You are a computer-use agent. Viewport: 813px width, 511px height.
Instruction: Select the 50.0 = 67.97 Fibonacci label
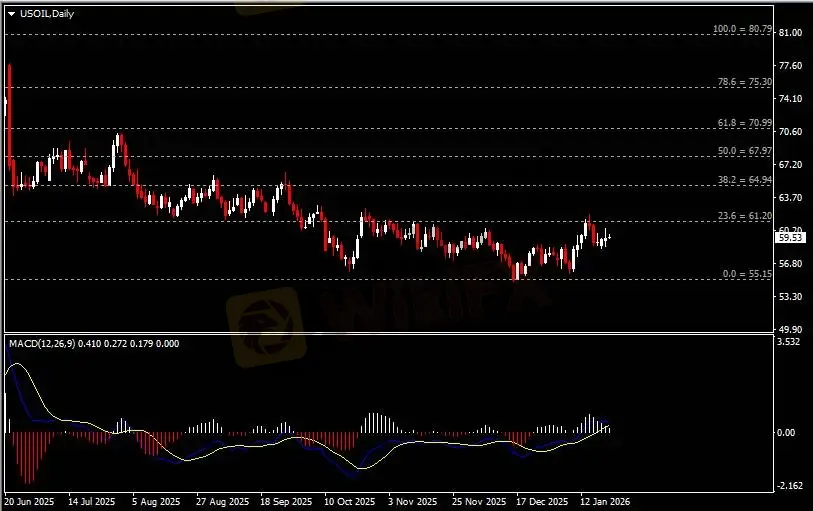[745, 151]
